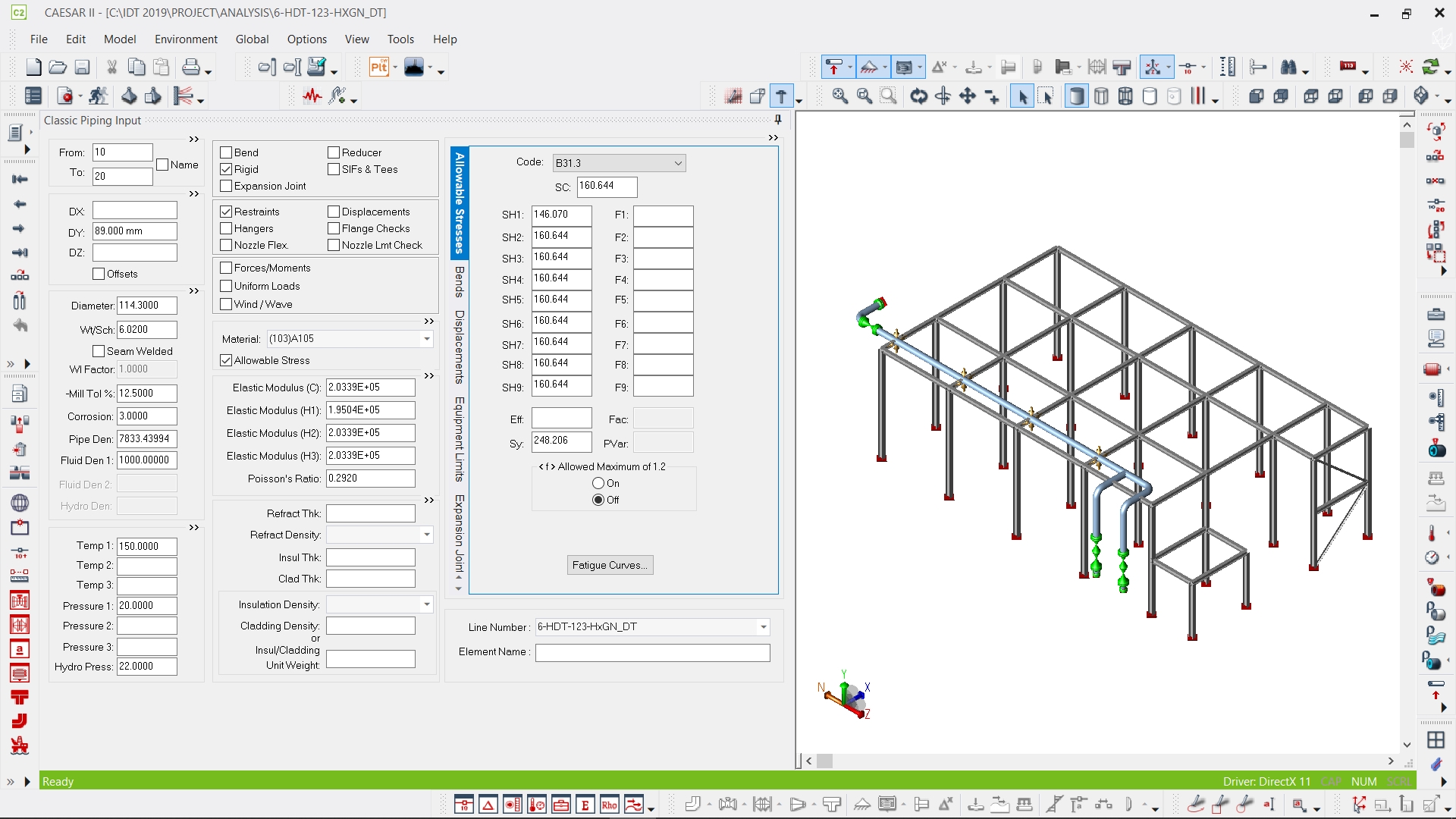Click the Element Name input field

pyautogui.click(x=652, y=652)
